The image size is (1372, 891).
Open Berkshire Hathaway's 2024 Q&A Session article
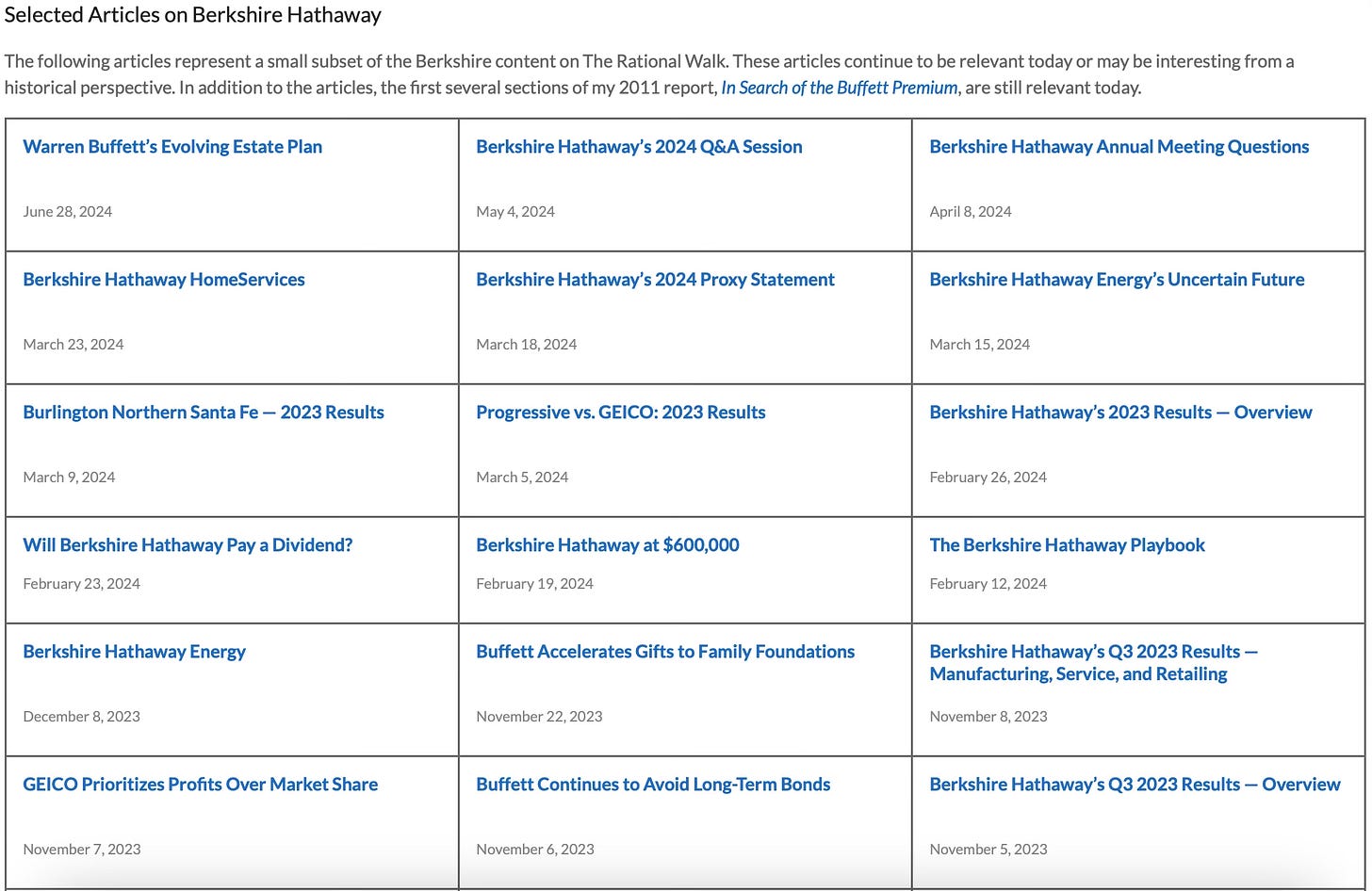click(x=639, y=147)
